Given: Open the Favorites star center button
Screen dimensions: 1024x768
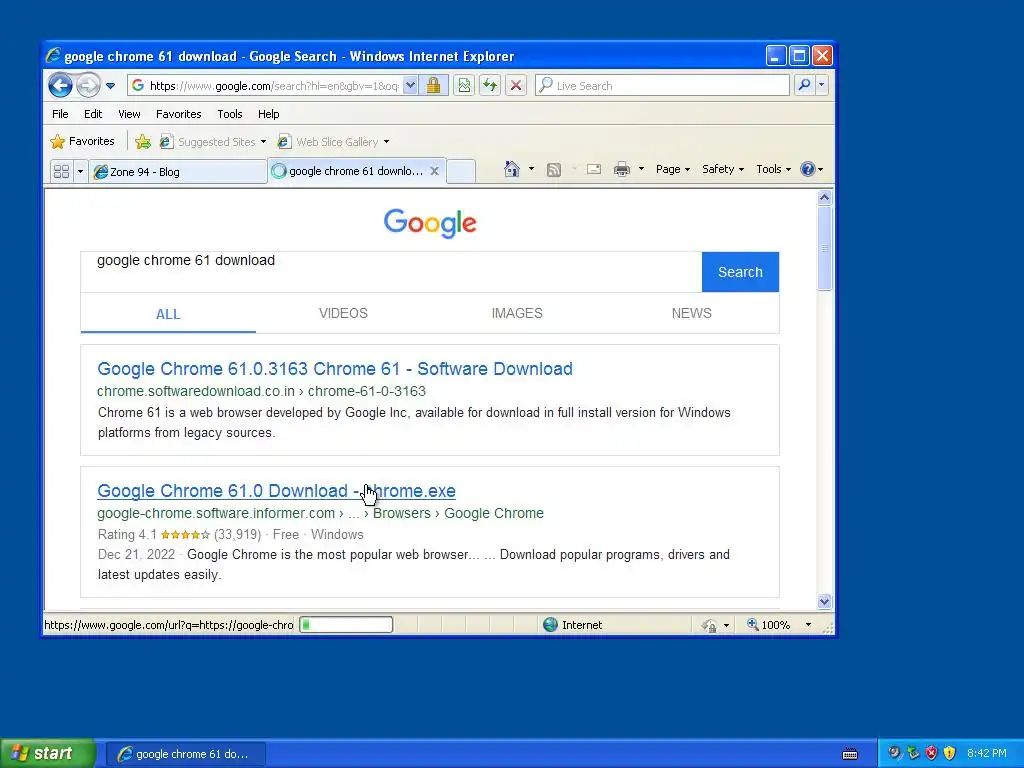Looking at the screenshot, I should [x=82, y=141].
